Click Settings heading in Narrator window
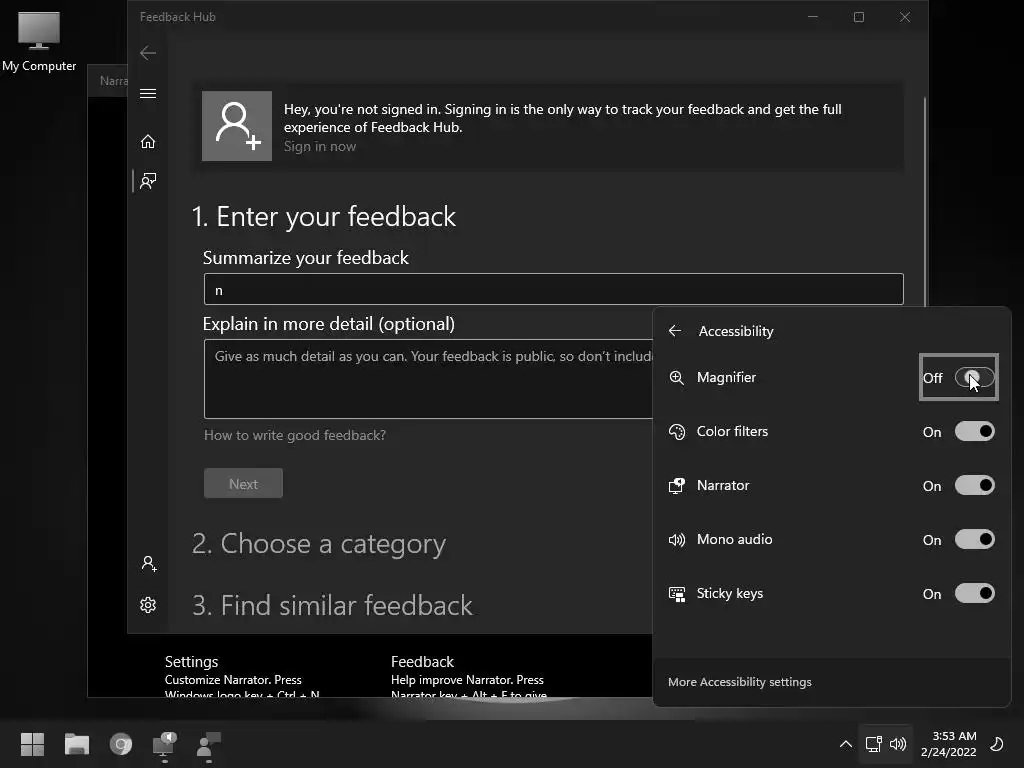 [x=191, y=662]
